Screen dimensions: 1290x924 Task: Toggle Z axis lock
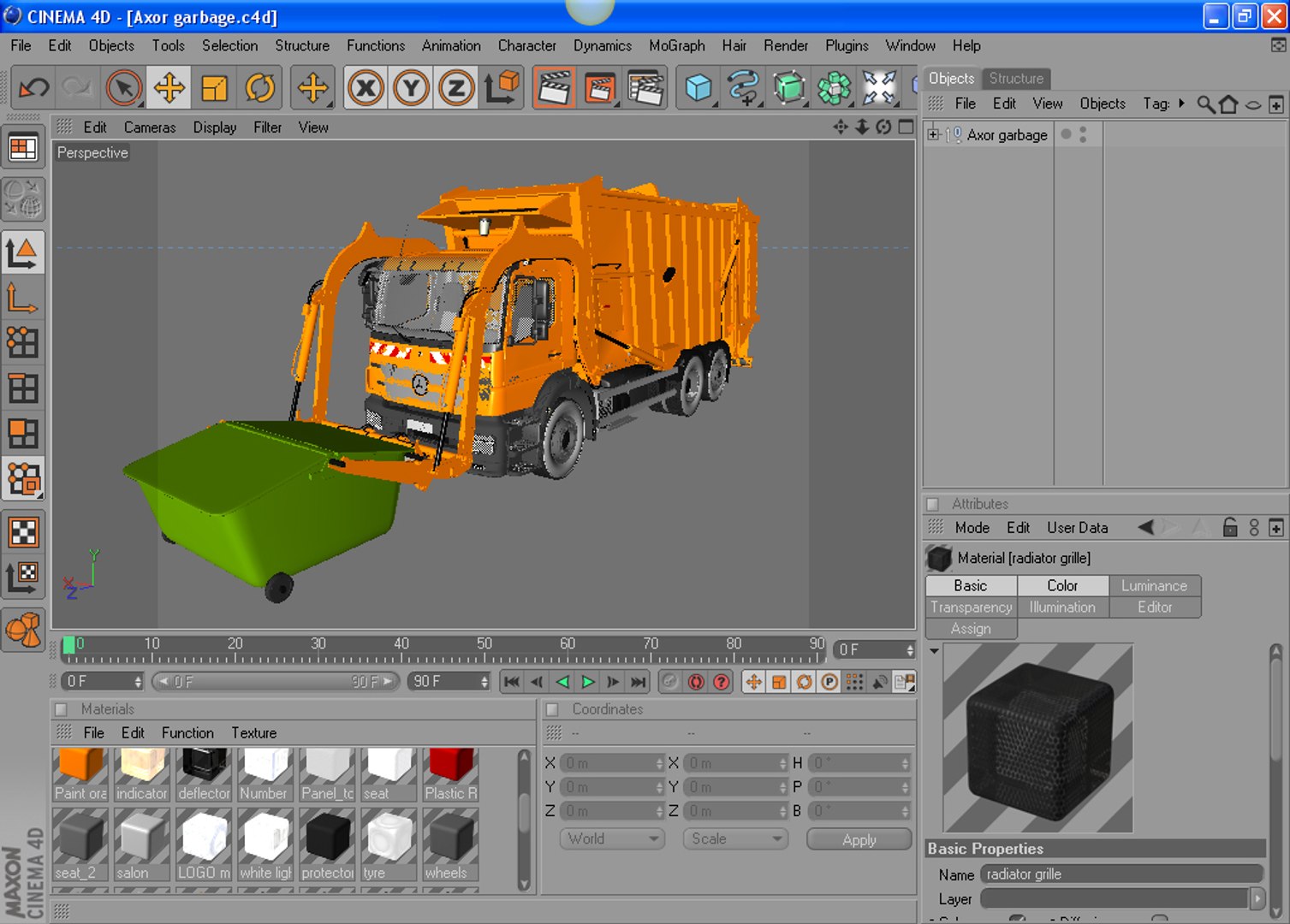456,87
